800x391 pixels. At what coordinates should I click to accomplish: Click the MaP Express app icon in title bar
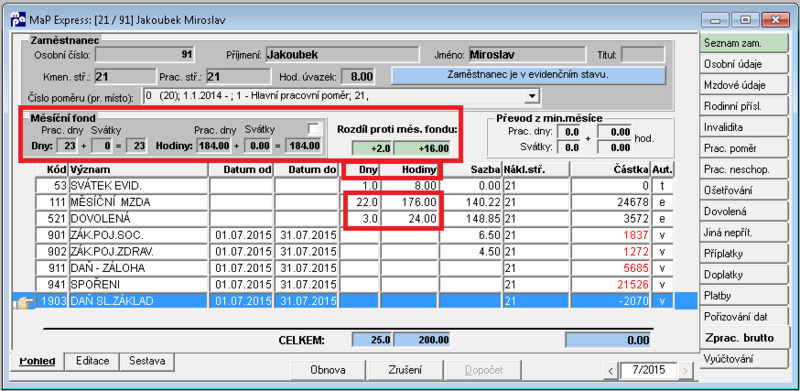click(x=18, y=20)
